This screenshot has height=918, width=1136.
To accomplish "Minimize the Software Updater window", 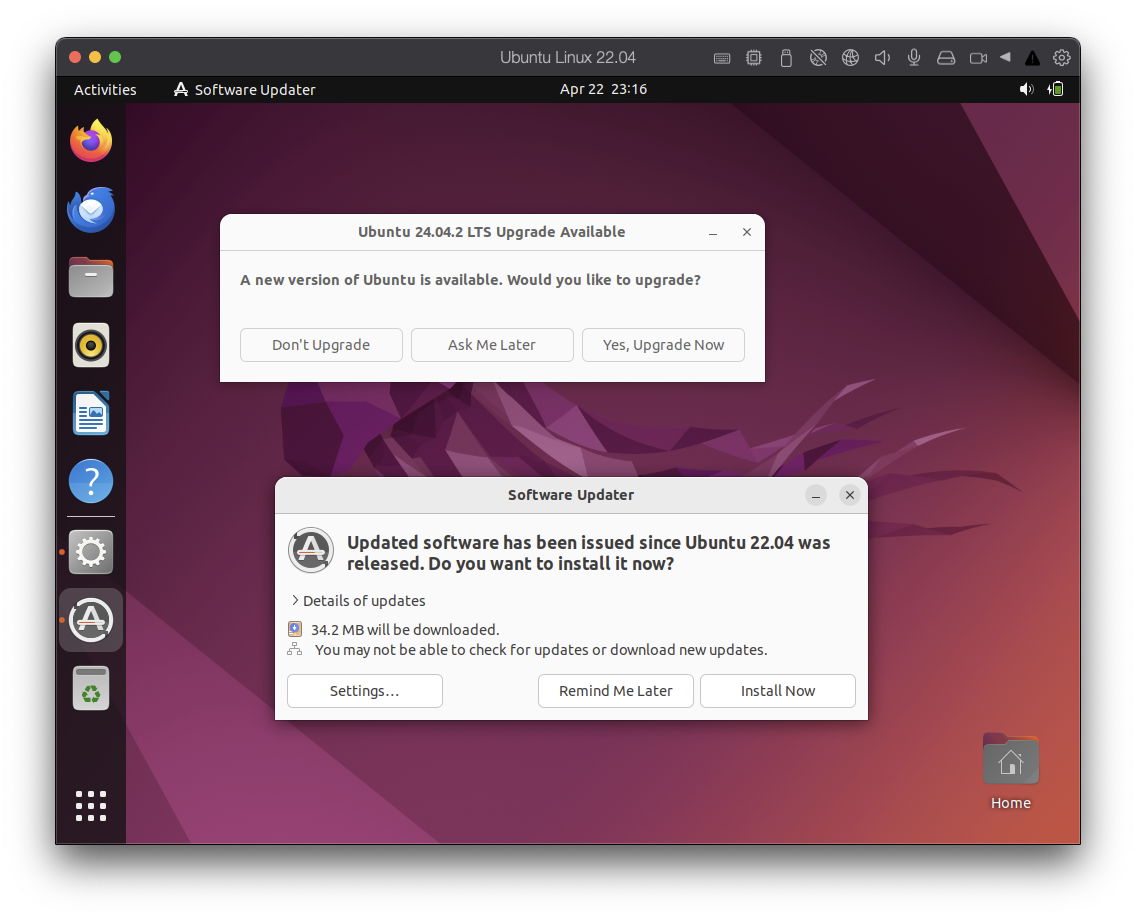I will coord(816,496).
